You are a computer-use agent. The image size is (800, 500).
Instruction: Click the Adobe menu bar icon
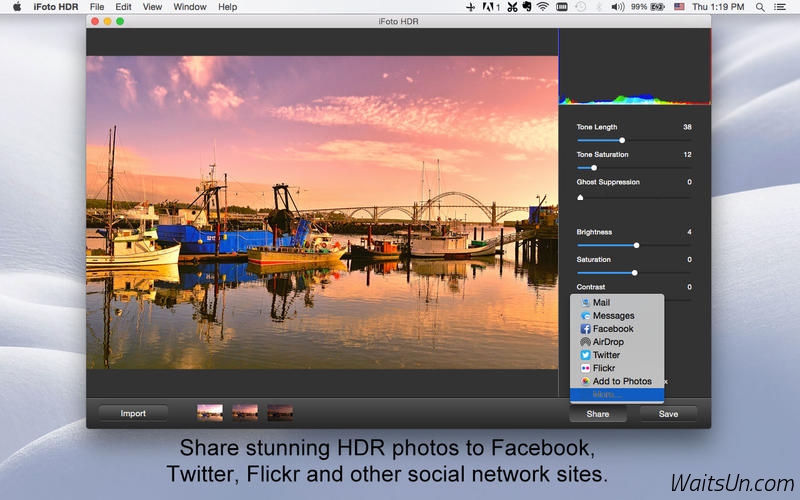coord(491,7)
